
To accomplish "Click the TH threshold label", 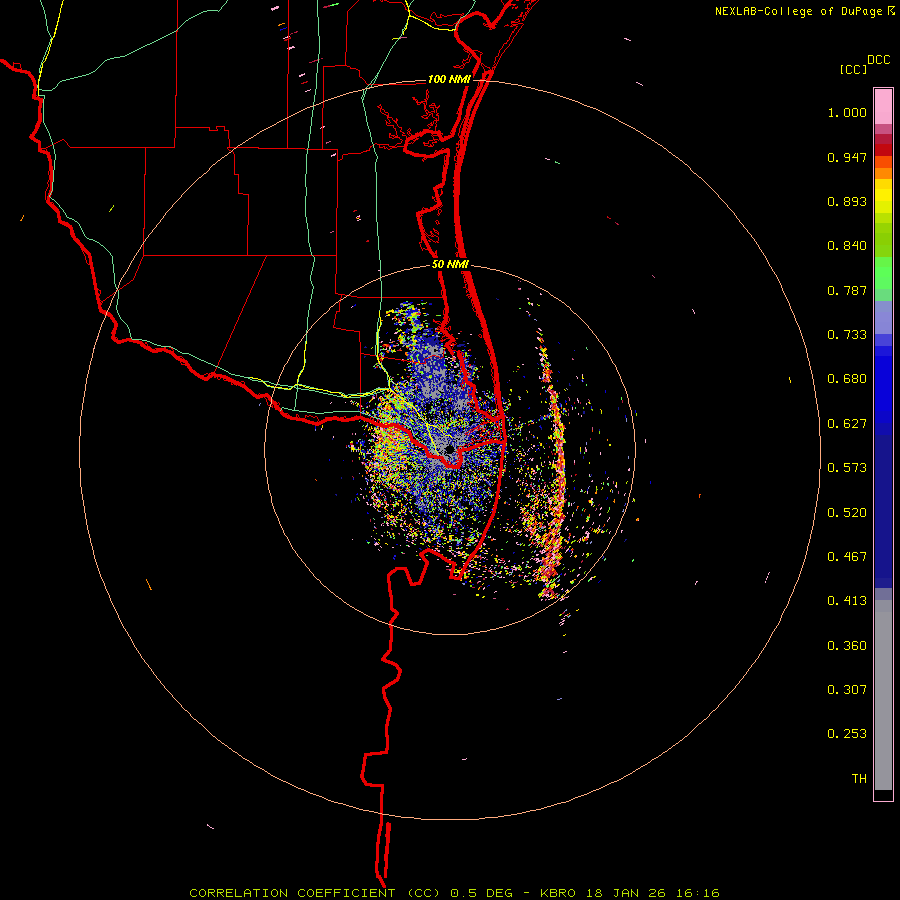I will (x=859, y=779).
